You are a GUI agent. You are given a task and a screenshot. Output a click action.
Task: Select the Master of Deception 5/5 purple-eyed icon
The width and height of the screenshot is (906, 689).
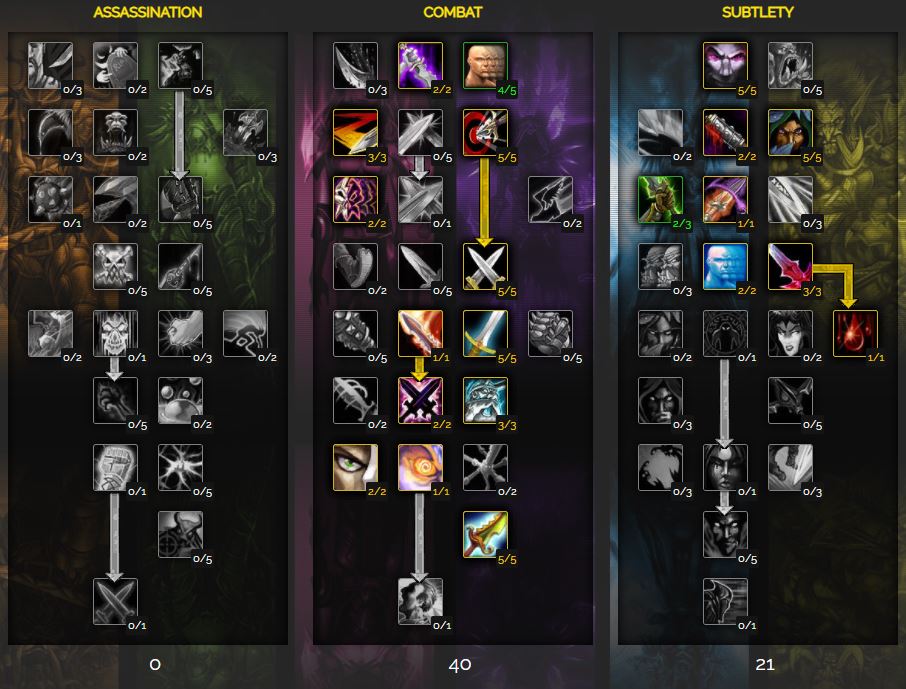click(x=725, y=65)
